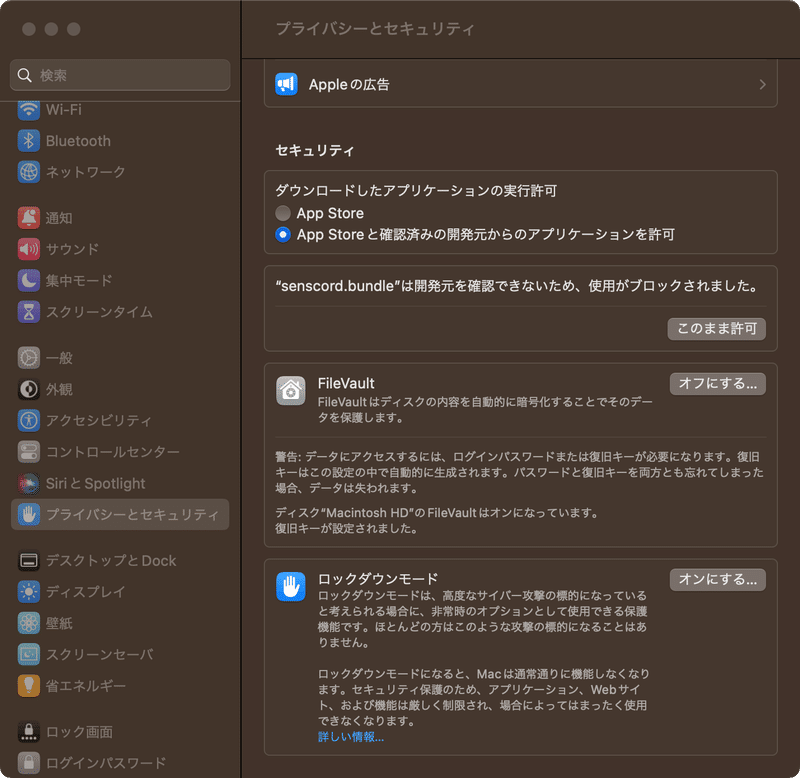
Task: Select the 集中モード moon icon
Action: point(29,281)
